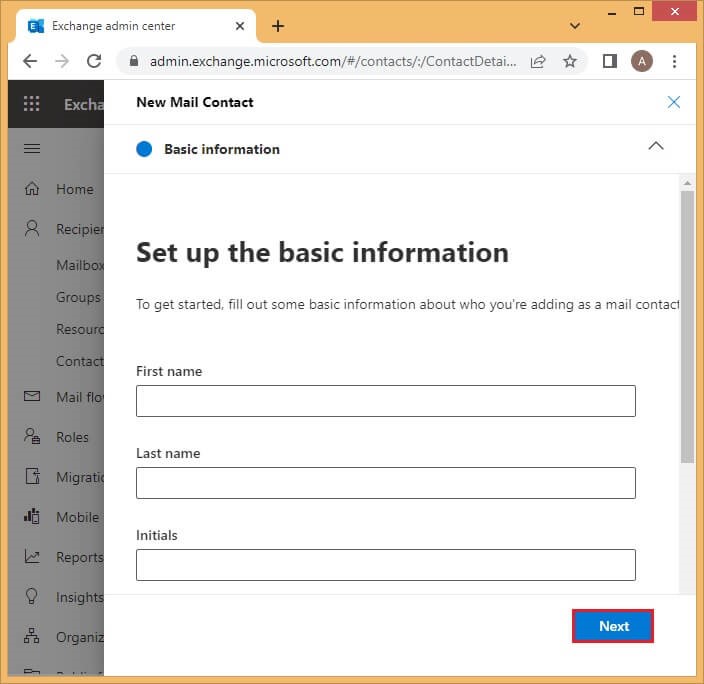Open a new browser tab
This screenshot has height=684, width=704.
278,26
